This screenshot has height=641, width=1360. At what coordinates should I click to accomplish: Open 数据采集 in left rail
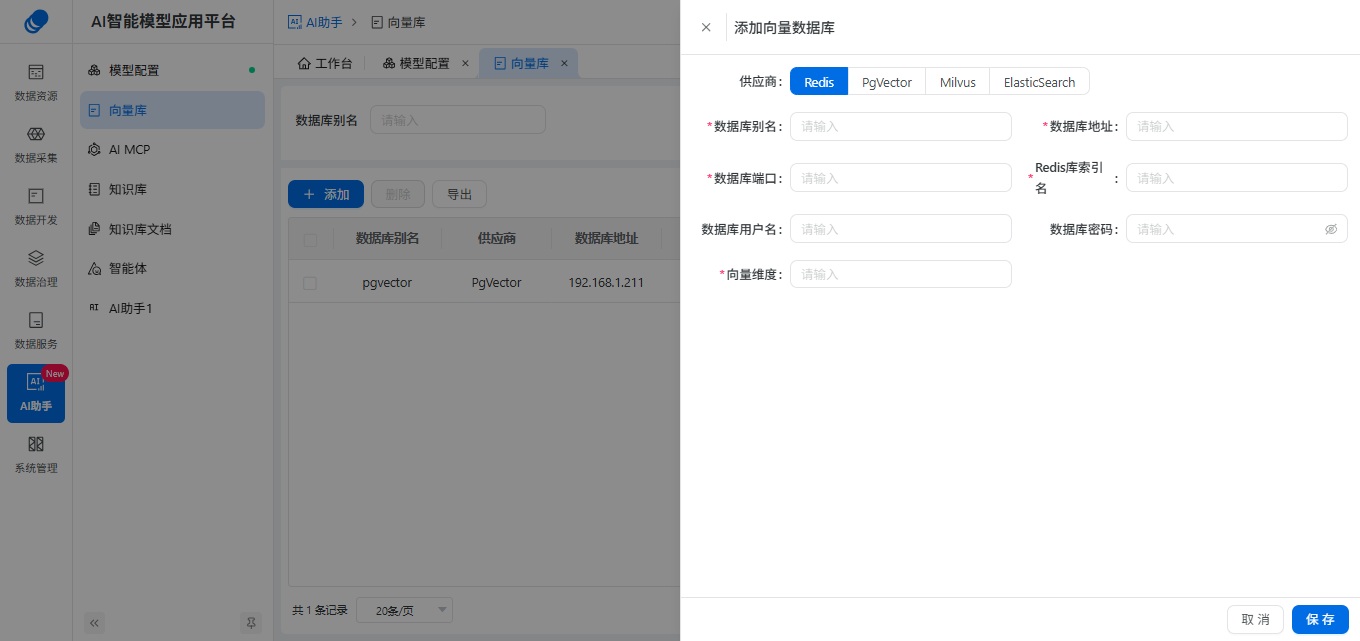[x=36, y=144]
